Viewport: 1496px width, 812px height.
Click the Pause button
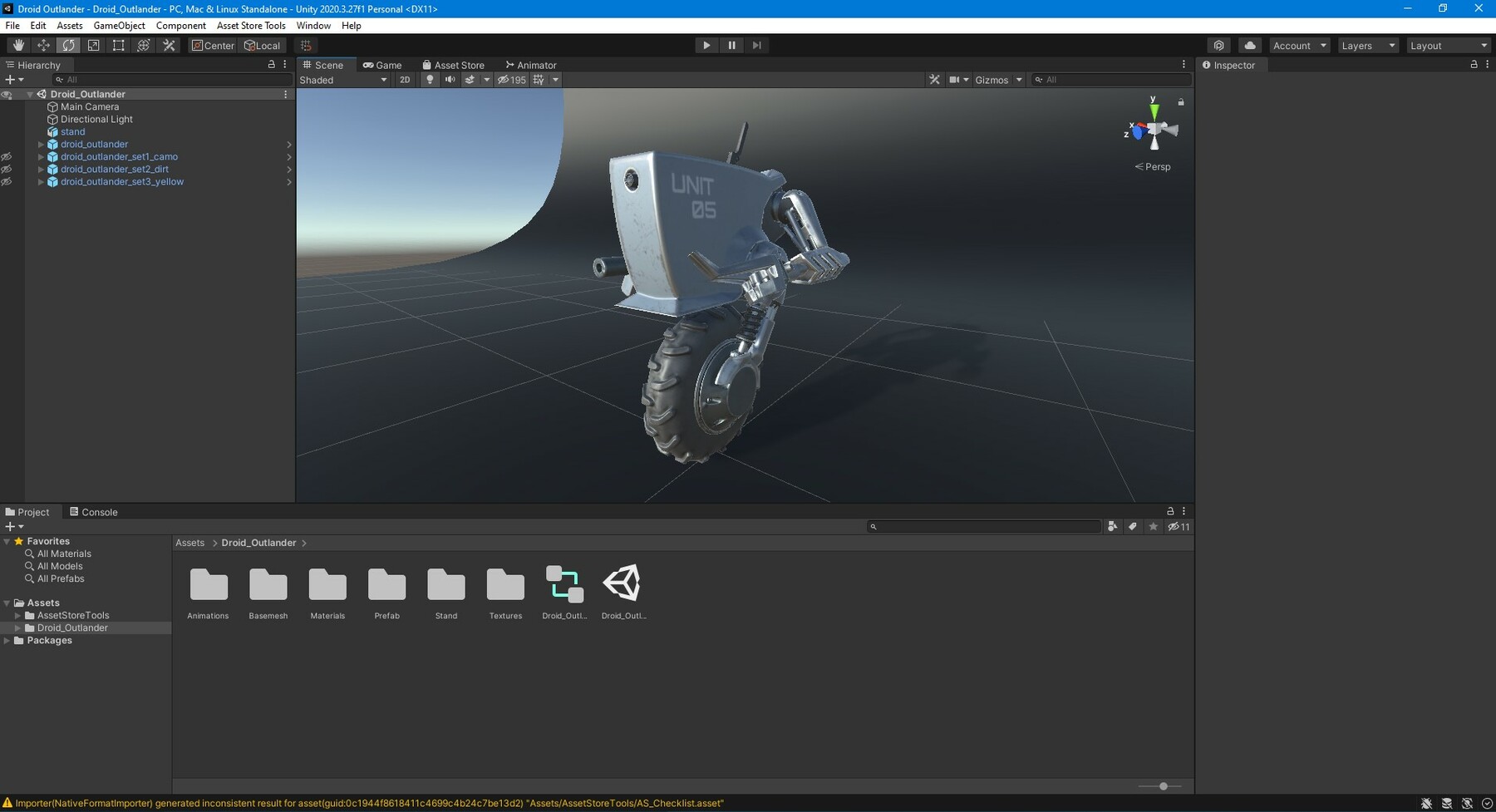(x=731, y=46)
